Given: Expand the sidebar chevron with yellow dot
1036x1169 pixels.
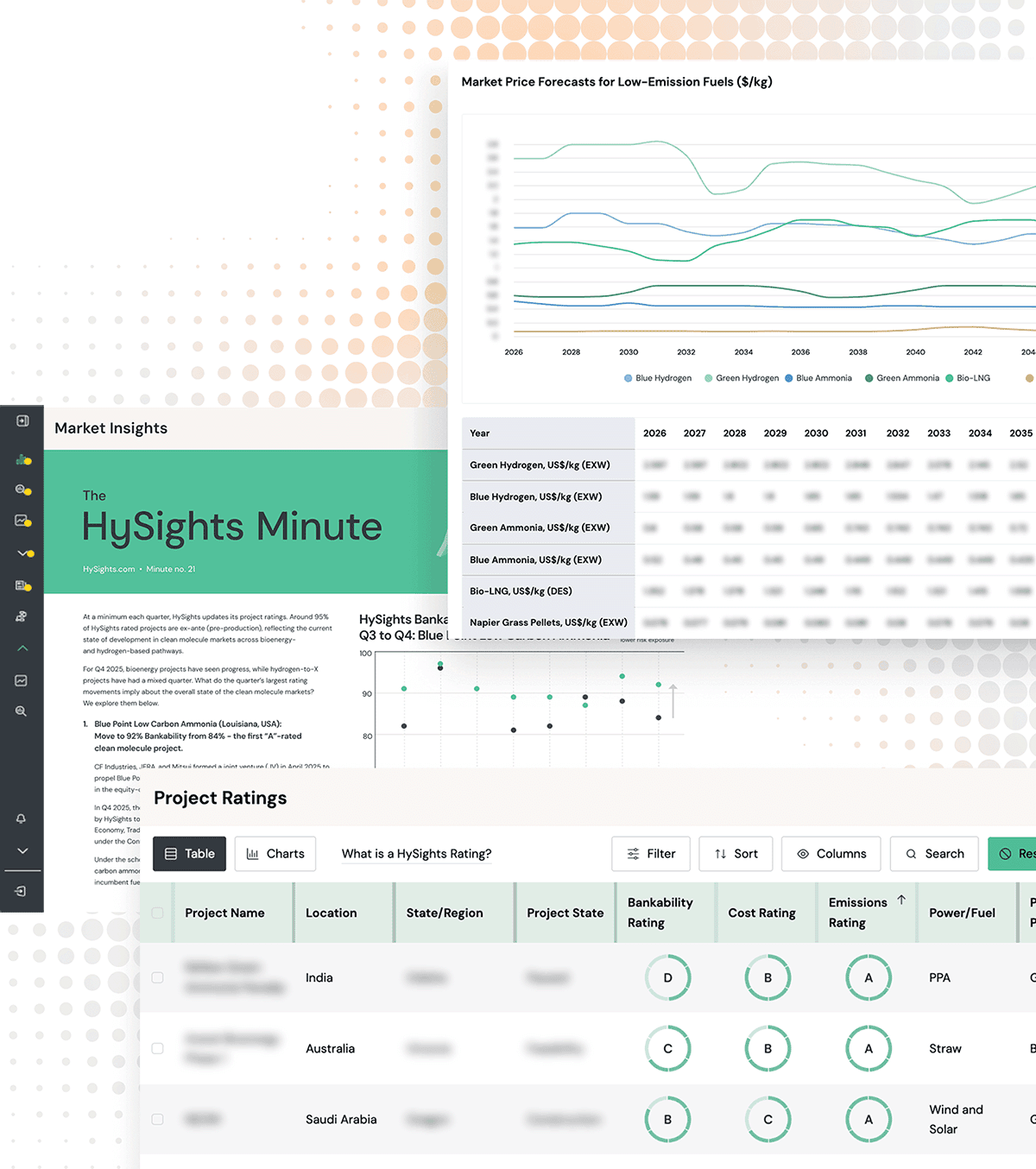Looking at the screenshot, I should click(22, 553).
